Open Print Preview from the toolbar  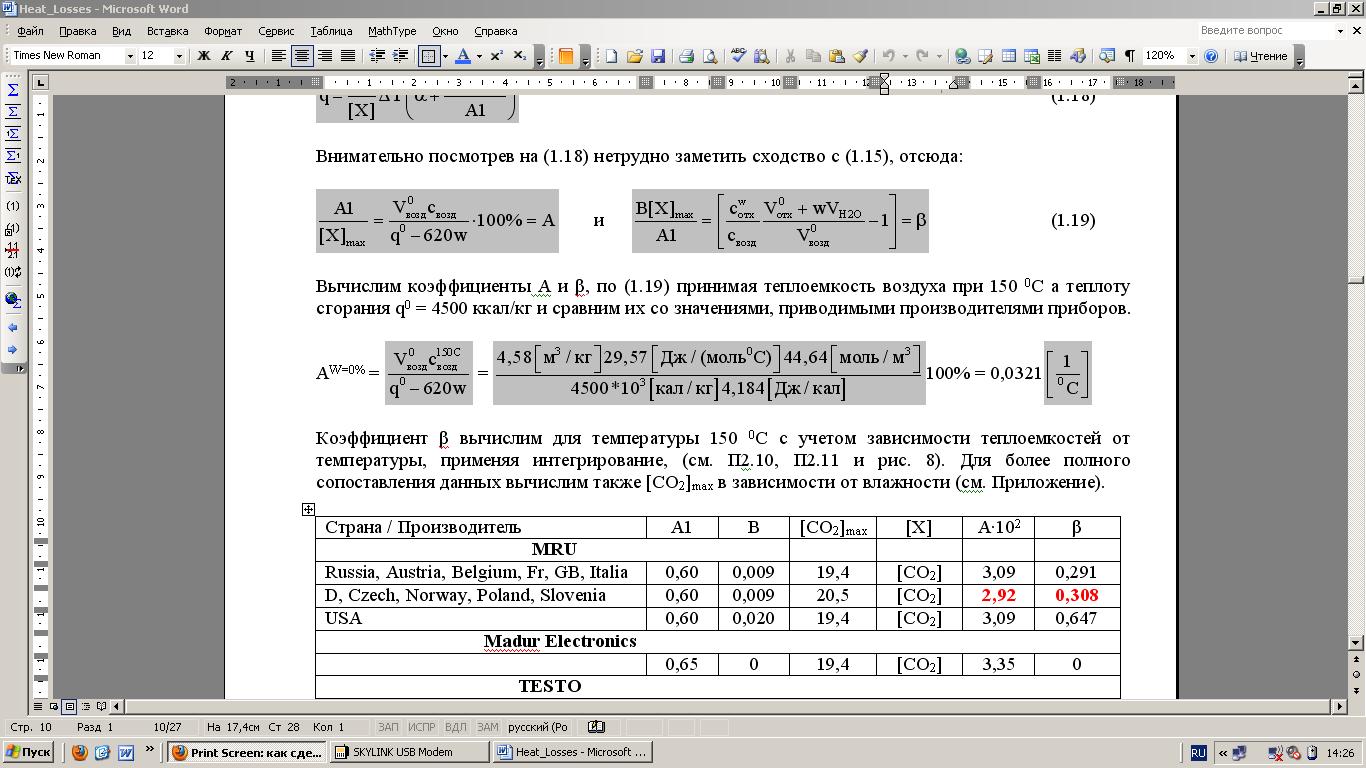click(x=709, y=56)
